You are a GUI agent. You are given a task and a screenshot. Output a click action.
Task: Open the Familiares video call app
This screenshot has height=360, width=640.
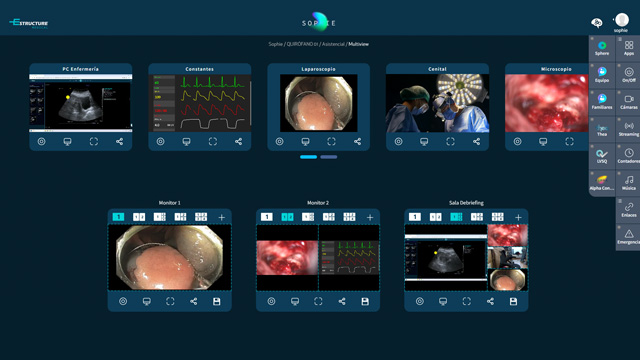[602, 102]
